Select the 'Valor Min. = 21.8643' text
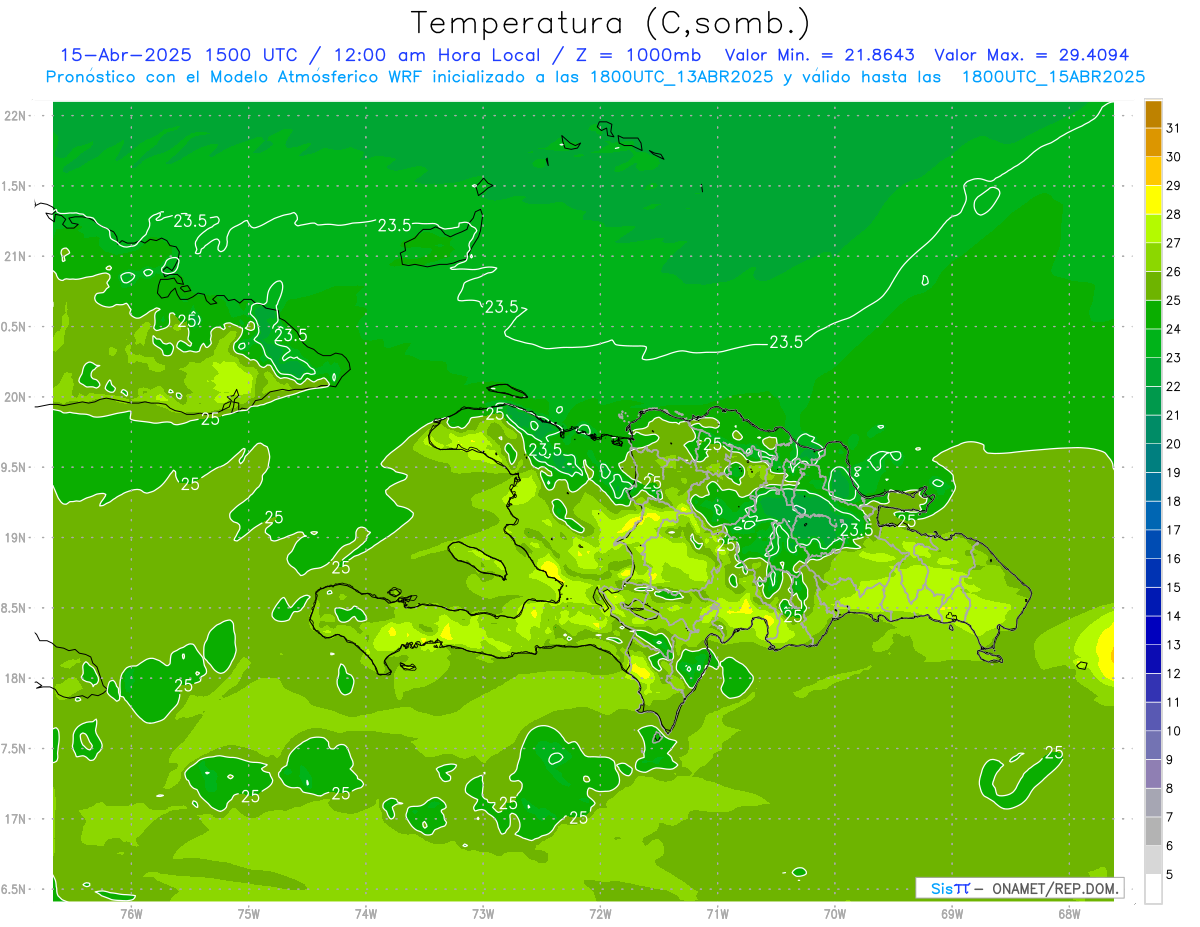 tap(820, 55)
